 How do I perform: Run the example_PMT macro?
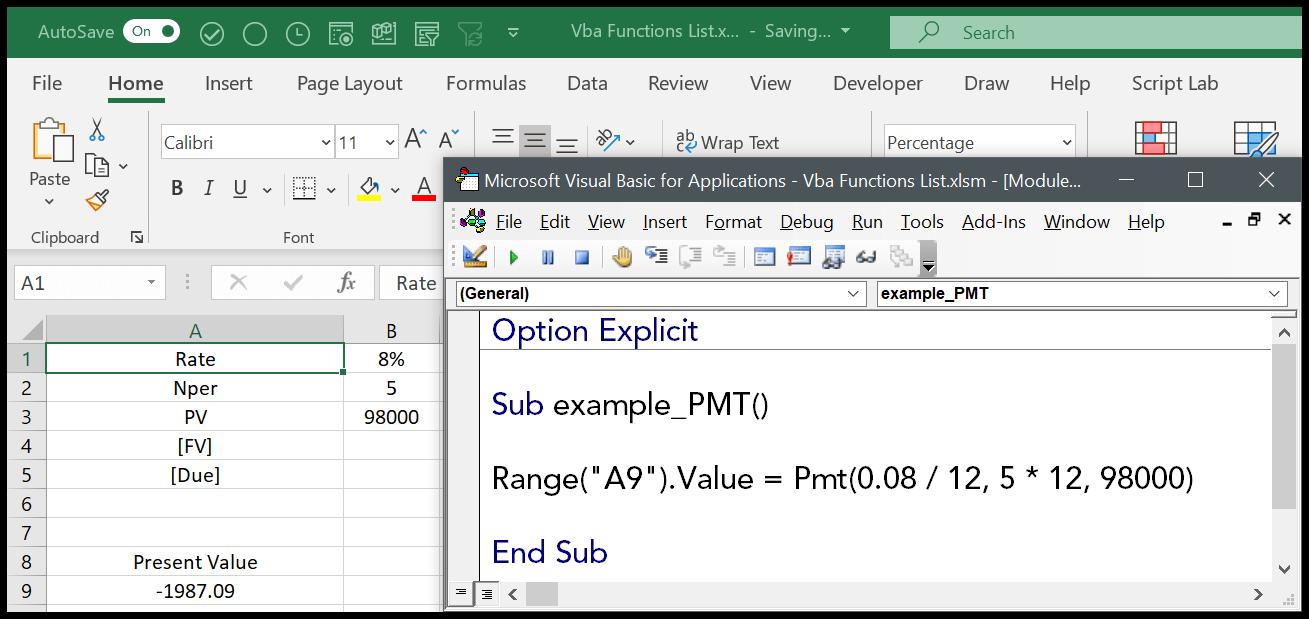pos(514,257)
